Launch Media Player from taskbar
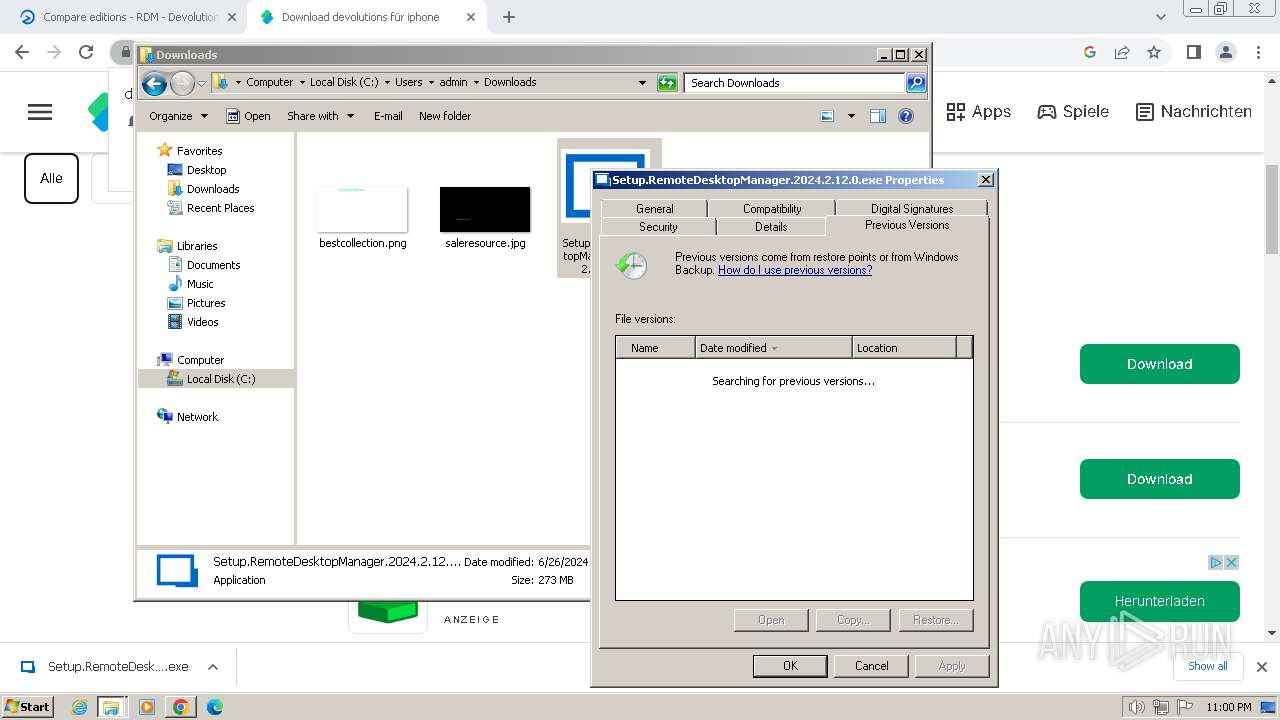The width and height of the screenshot is (1280, 720). [x=147, y=707]
